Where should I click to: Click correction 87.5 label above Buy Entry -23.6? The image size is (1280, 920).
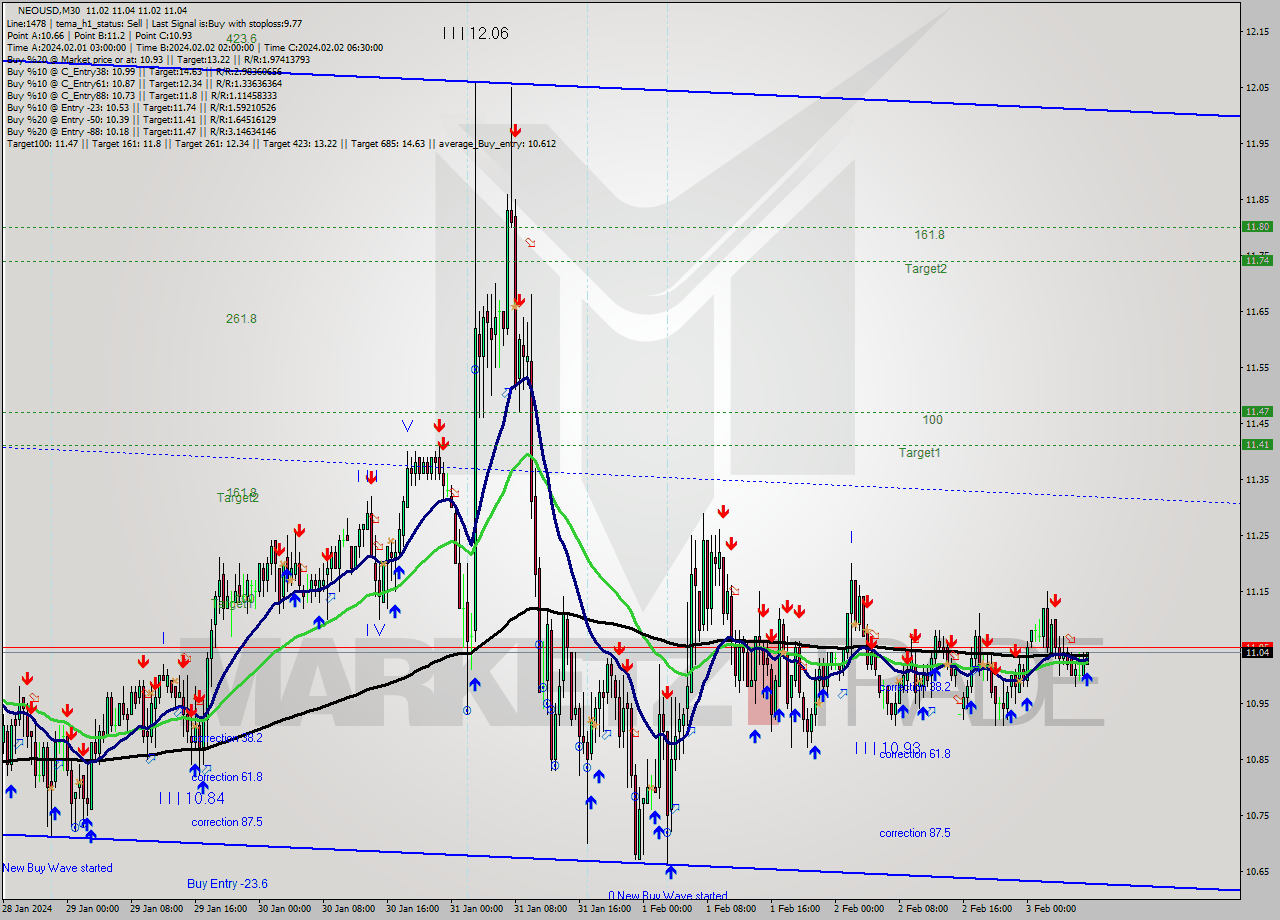point(227,822)
